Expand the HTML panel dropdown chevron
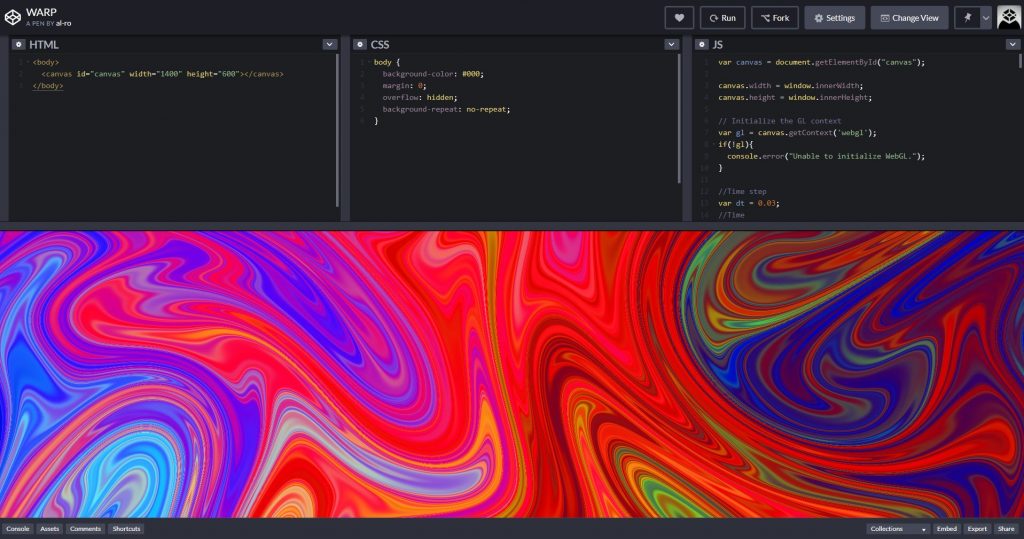The height and width of the screenshot is (539, 1024). coord(330,44)
